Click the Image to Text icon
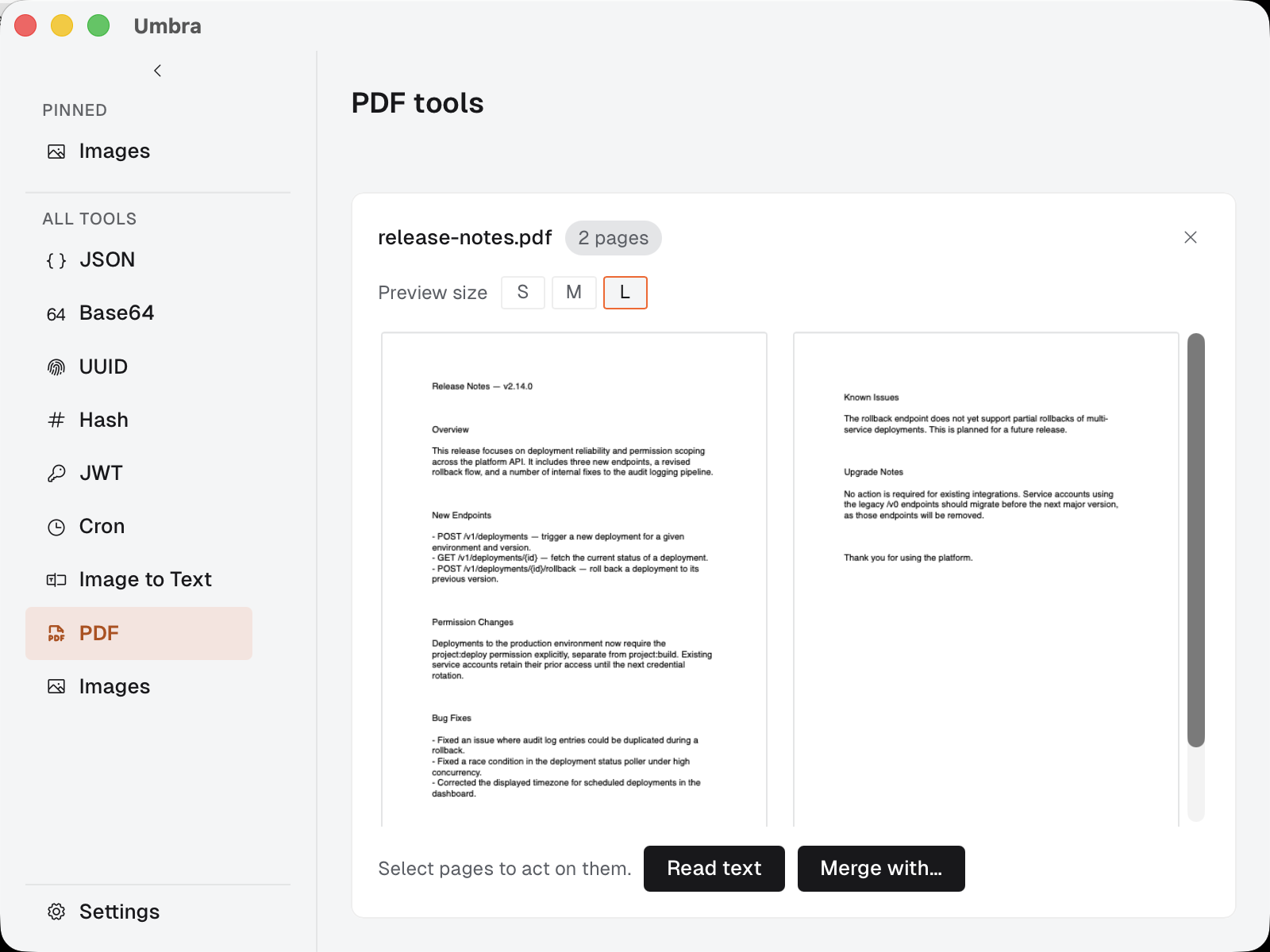Screen dimensions: 1270x952 click(x=56, y=580)
